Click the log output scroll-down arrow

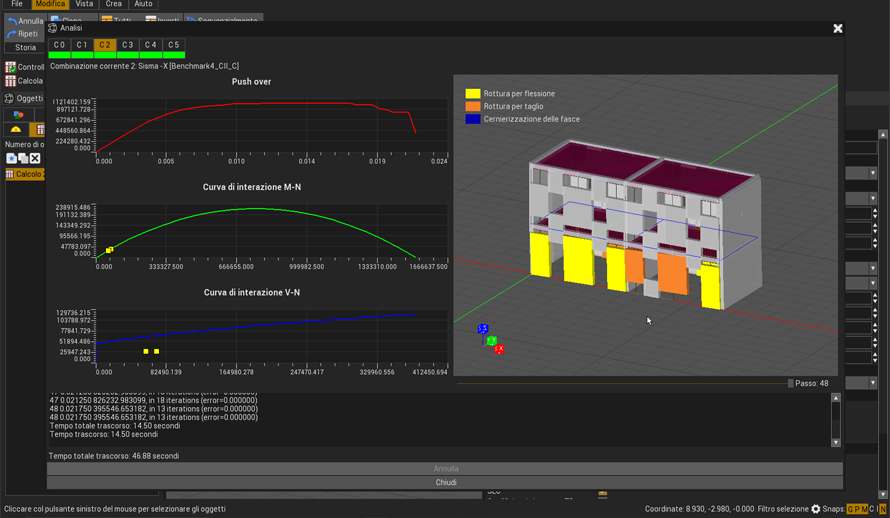(836, 442)
